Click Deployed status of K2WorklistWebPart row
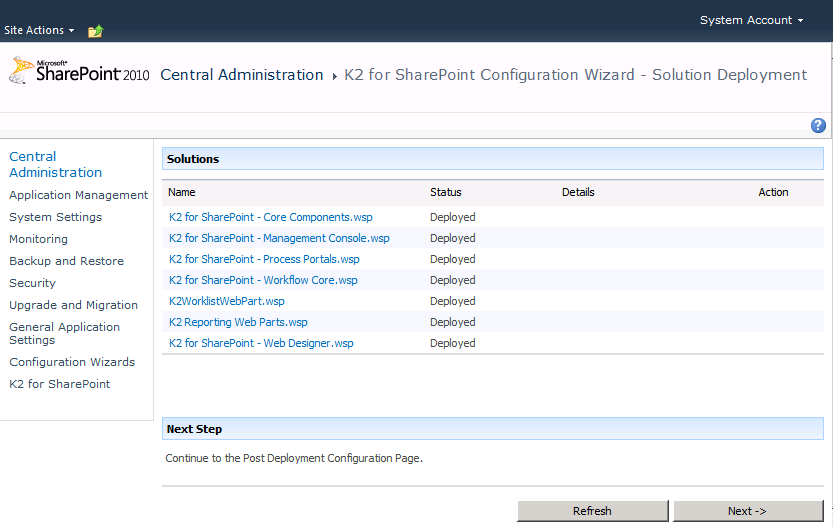Screen dimensions: 833x527 click(453, 301)
